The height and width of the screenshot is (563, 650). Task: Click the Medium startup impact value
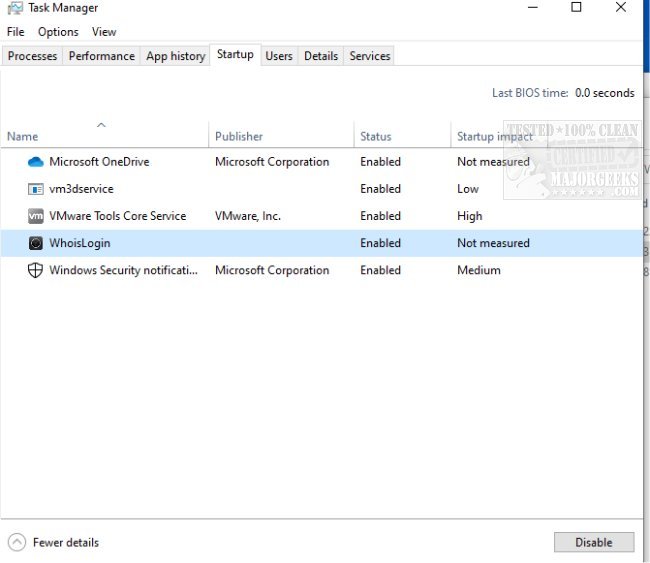click(x=479, y=270)
